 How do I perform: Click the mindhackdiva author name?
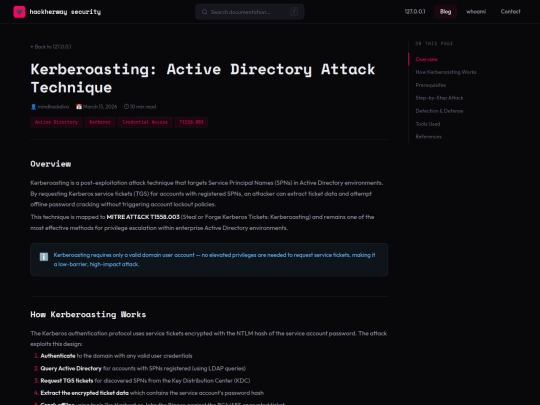[x=53, y=107]
